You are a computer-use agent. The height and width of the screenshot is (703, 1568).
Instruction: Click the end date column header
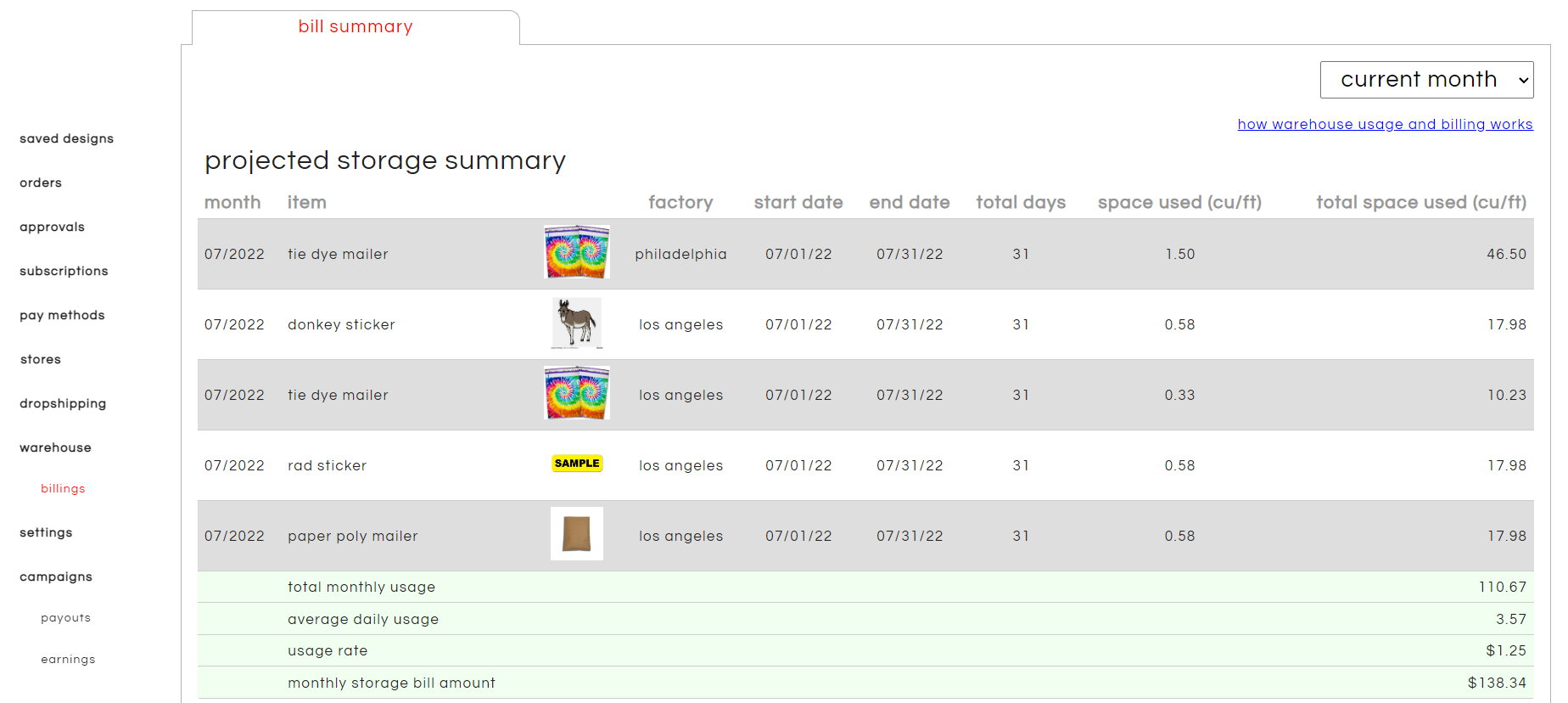[x=910, y=202]
